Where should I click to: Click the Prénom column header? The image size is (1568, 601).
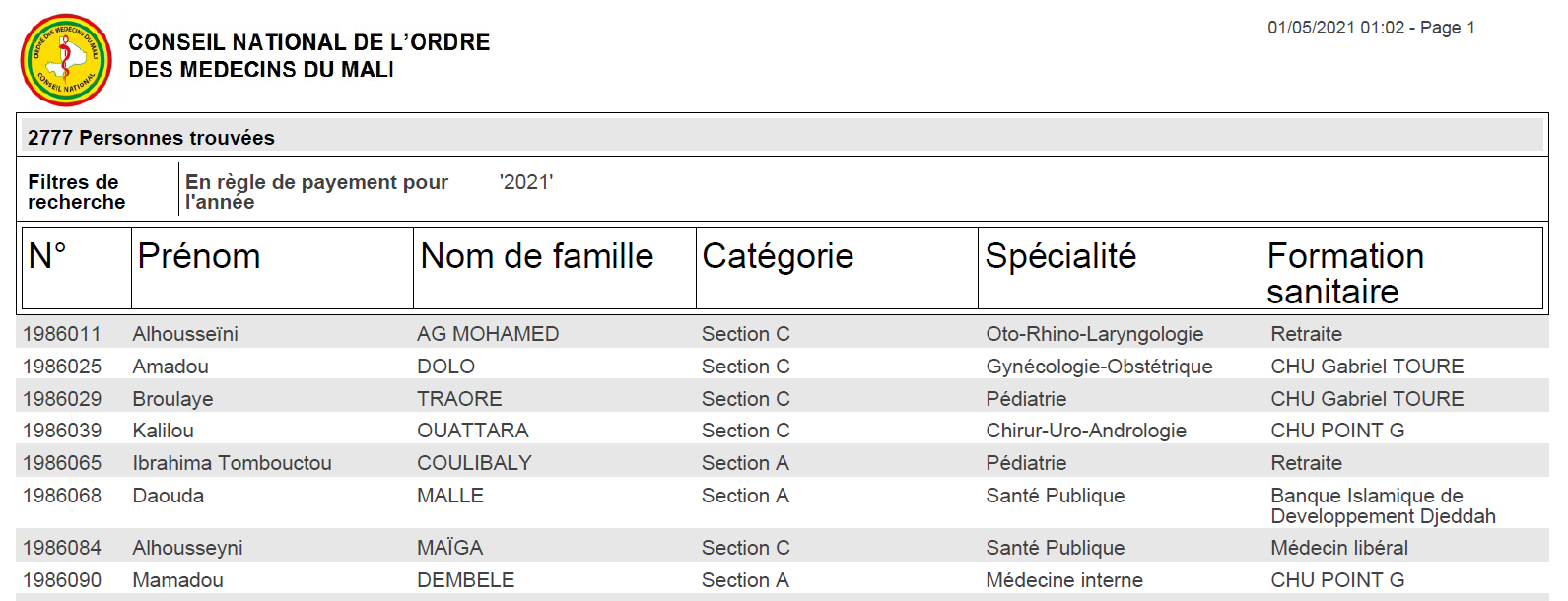(x=199, y=256)
